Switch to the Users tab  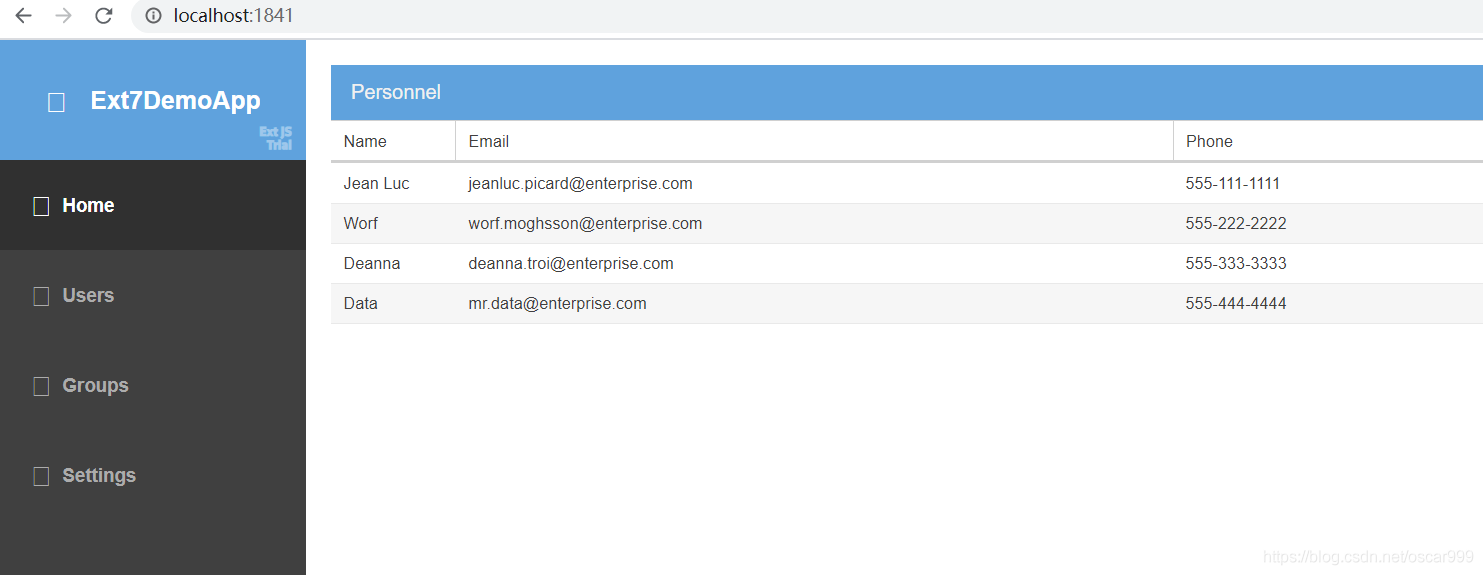click(153, 295)
